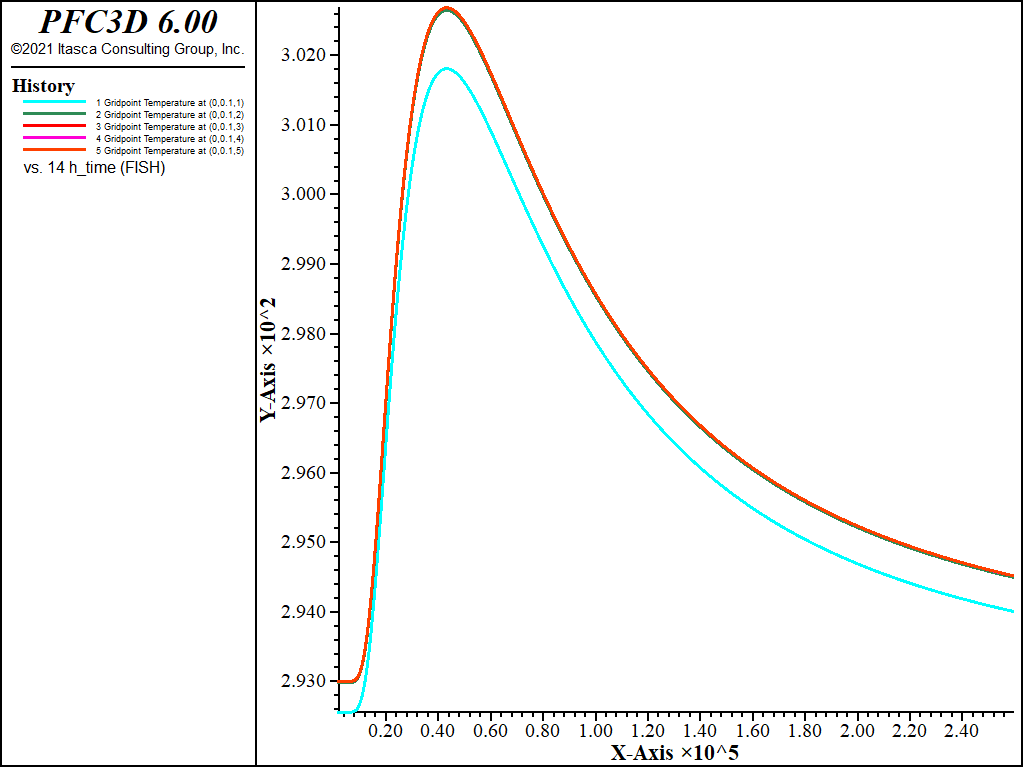The width and height of the screenshot is (1024, 768).
Task: Click the magenta legend line swatch
Action: pos(55,138)
